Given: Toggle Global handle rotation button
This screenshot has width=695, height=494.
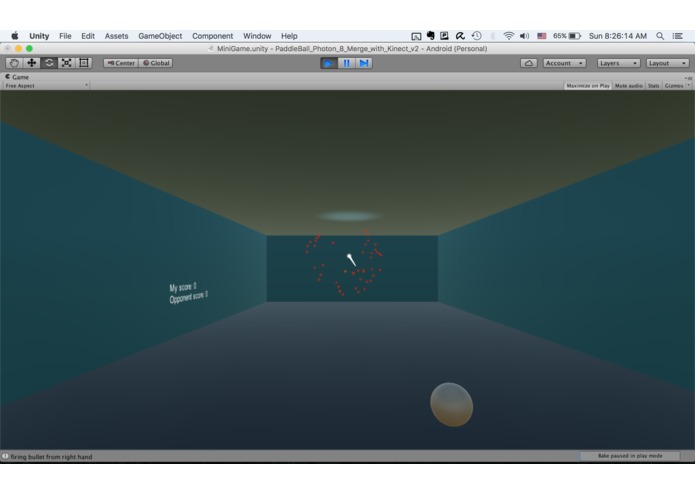Looking at the screenshot, I should tap(156, 63).
